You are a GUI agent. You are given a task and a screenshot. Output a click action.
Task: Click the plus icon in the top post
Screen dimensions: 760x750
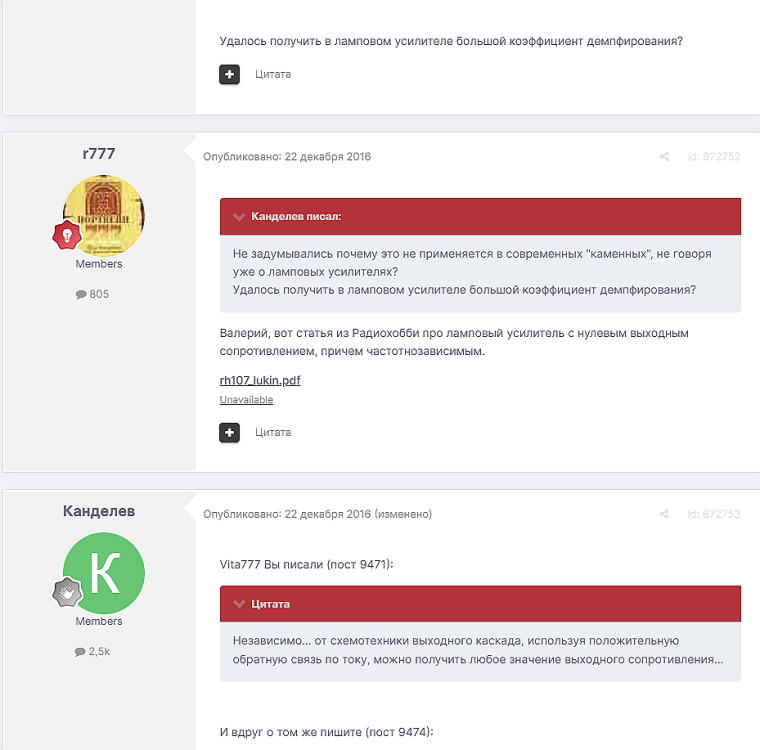click(230, 74)
